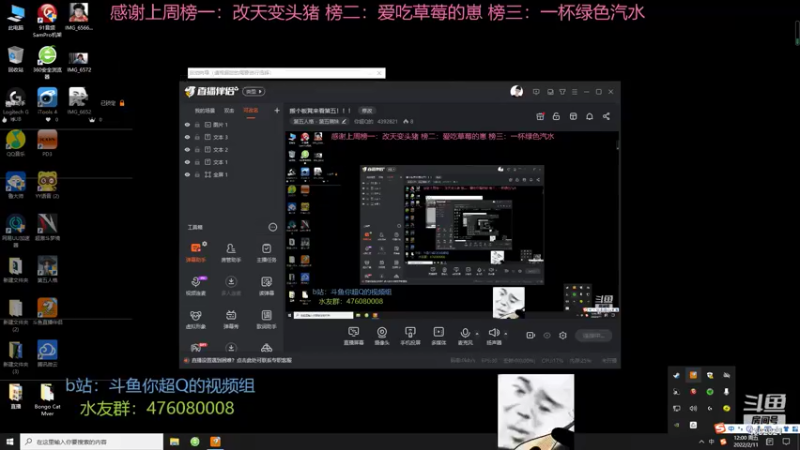Click the share icon in the title row

606,116
